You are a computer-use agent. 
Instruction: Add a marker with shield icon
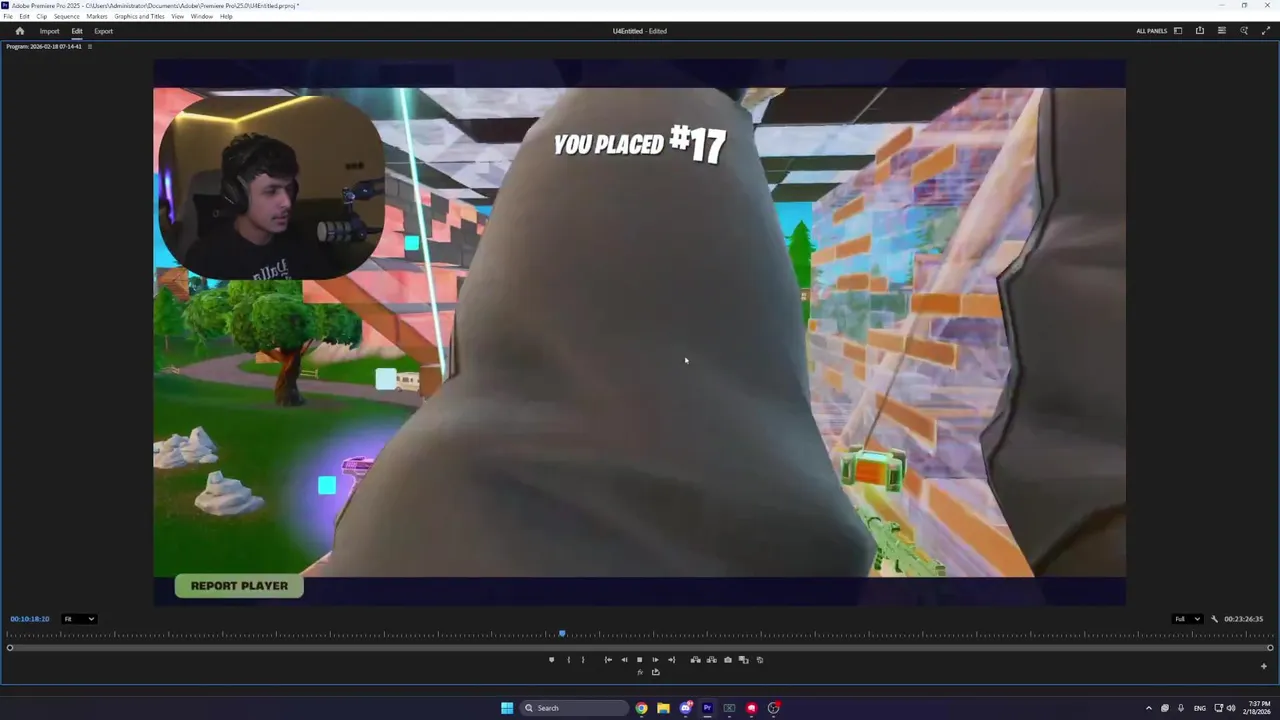(x=551, y=660)
